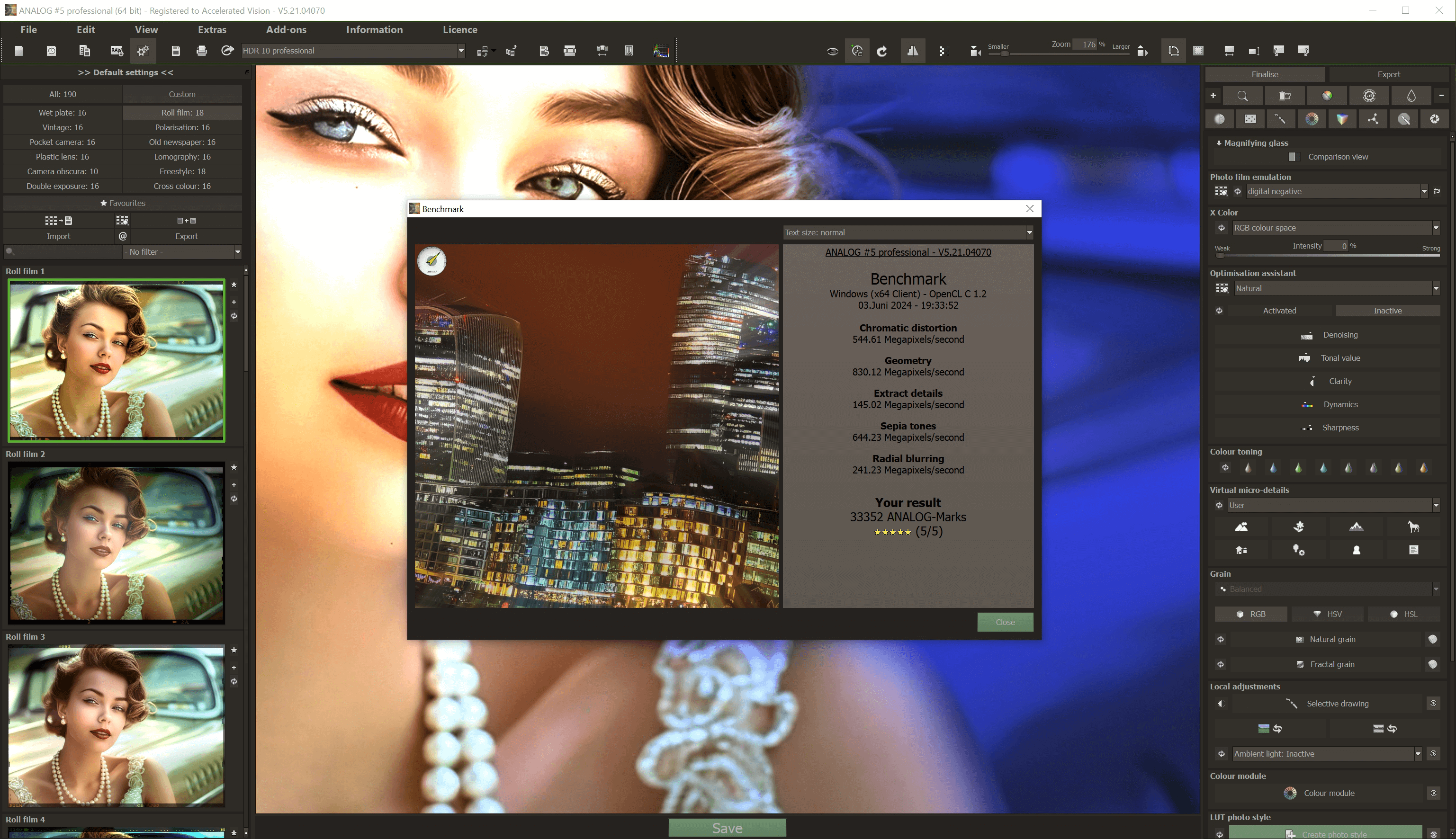The image size is (1456, 839).
Task: Click the eye preview icon
Action: (x=832, y=51)
